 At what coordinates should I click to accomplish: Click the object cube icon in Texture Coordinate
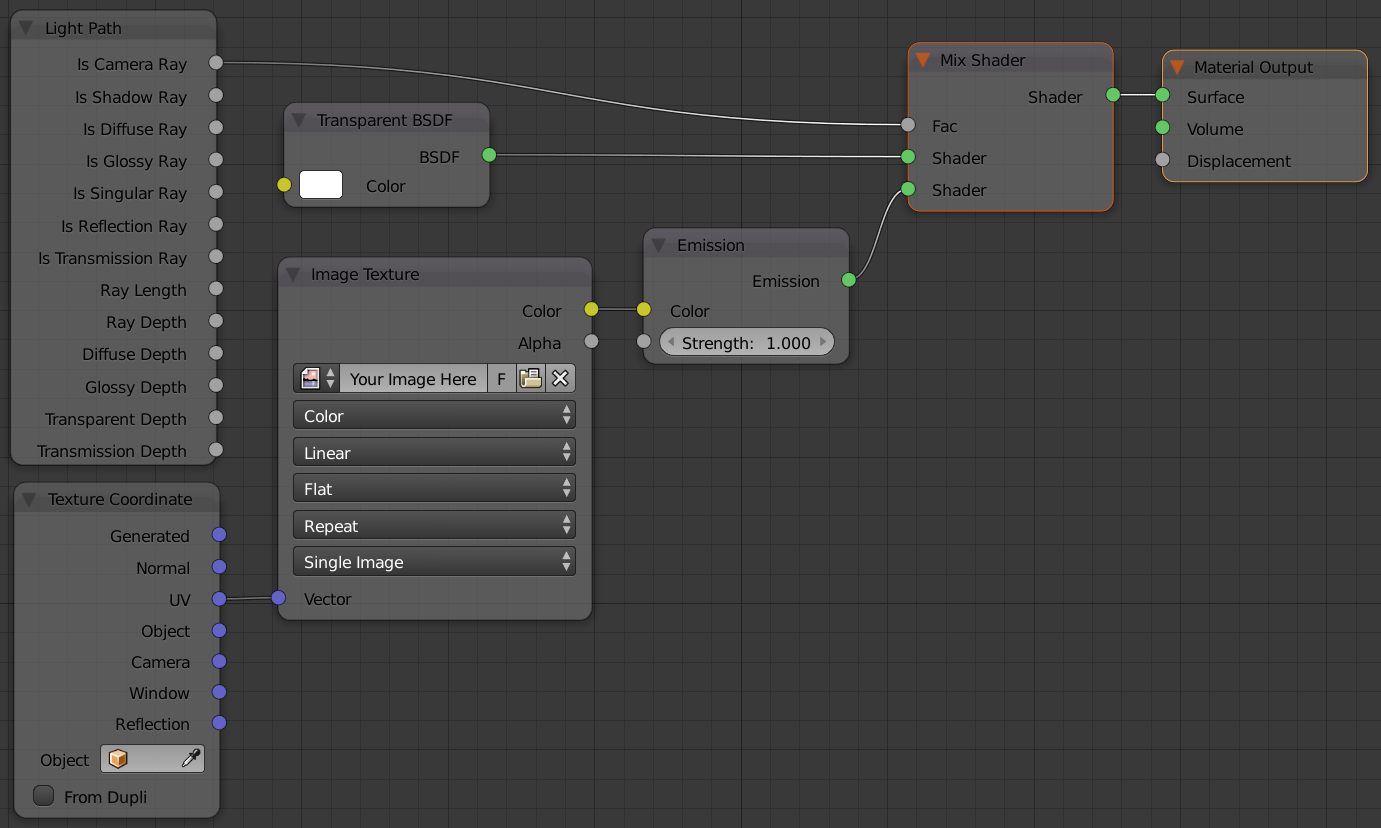[120, 758]
